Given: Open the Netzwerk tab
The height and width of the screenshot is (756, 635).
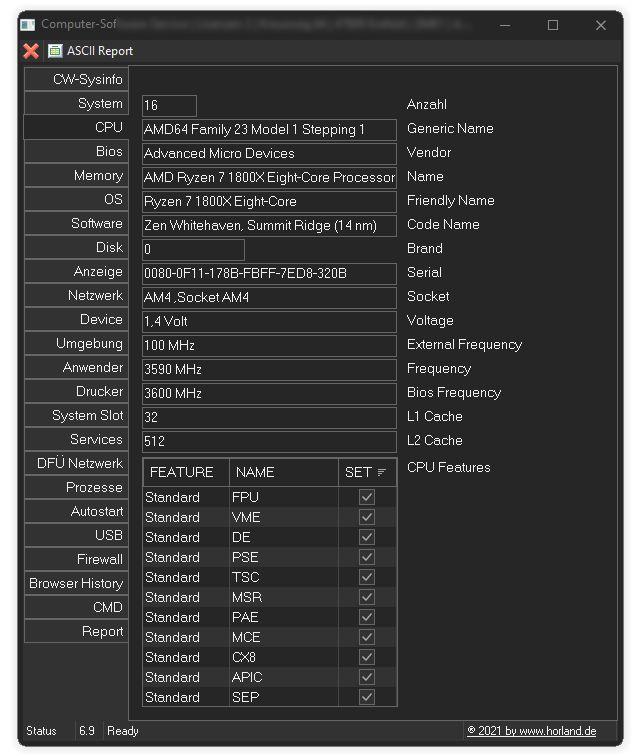Looking at the screenshot, I should [x=76, y=295].
